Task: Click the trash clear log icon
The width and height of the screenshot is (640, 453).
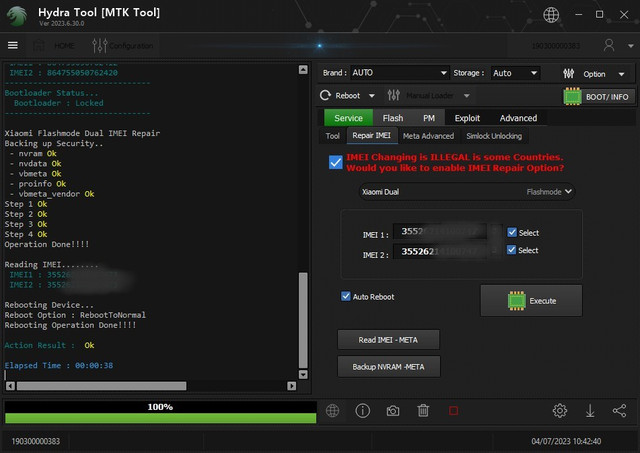Action: (423, 411)
